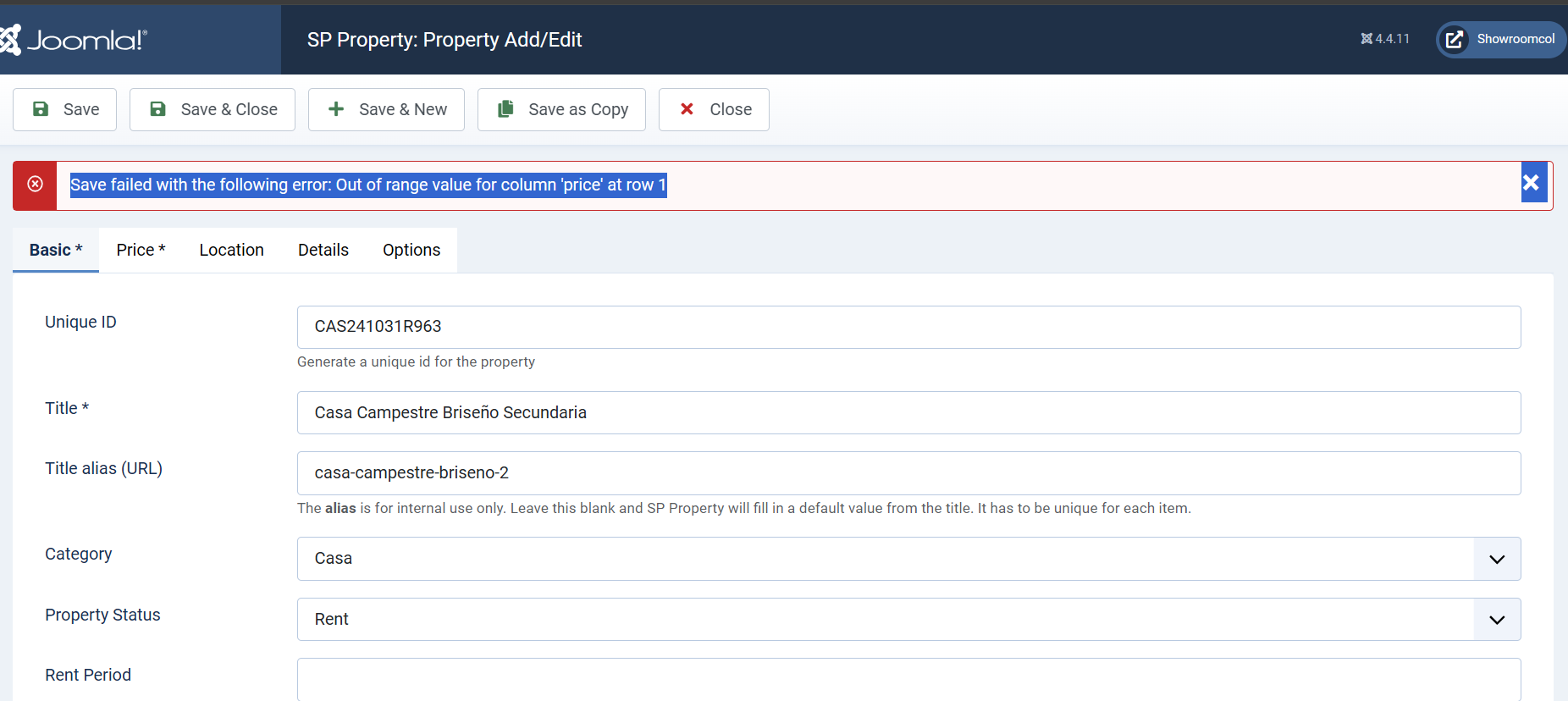Open the Options tab
This screenshot has height=701, width=1568.
pyautogui.click(x=411, y=250)
